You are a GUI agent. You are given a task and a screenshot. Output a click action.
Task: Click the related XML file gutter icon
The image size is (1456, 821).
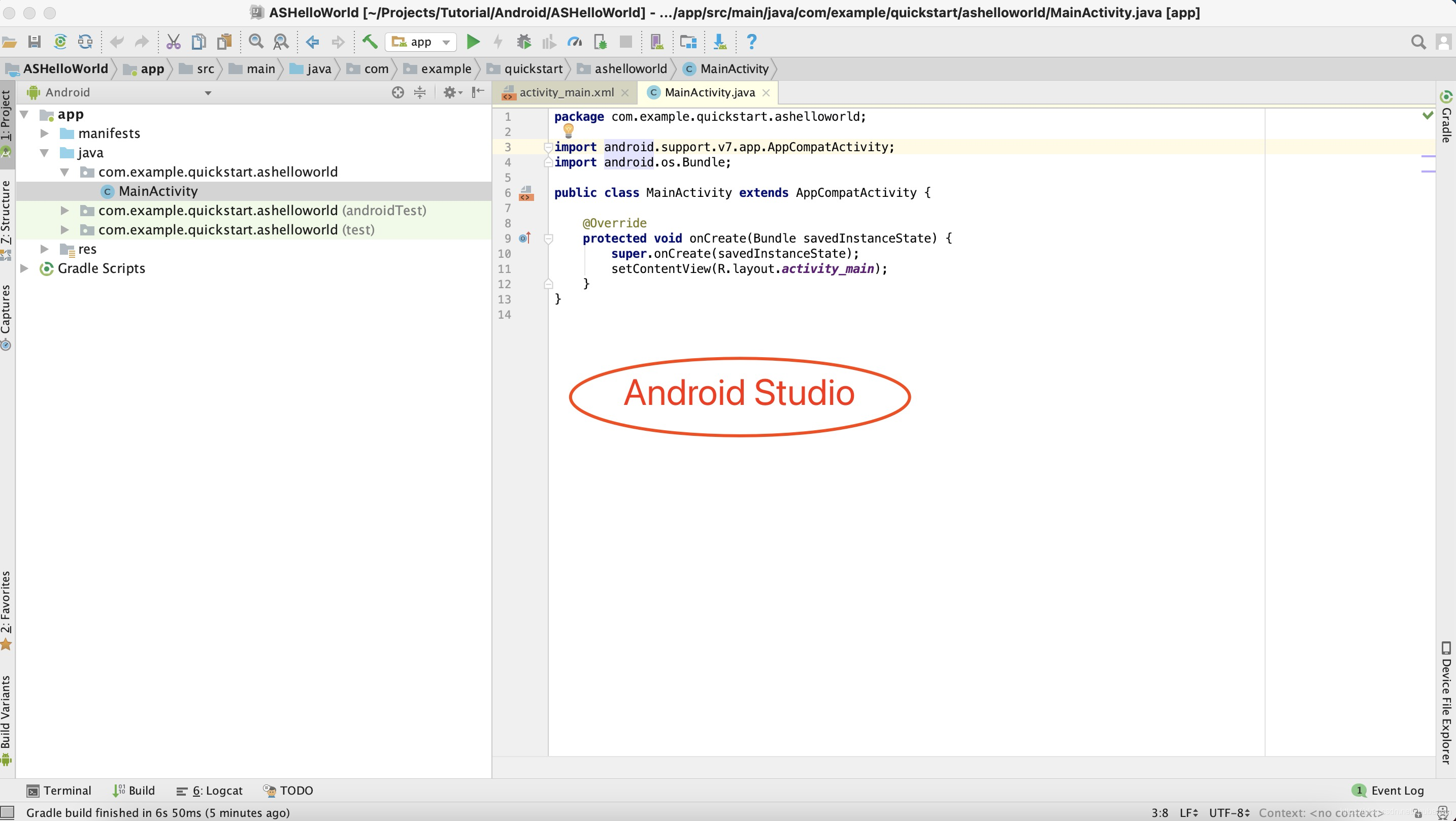click(525, 193)
